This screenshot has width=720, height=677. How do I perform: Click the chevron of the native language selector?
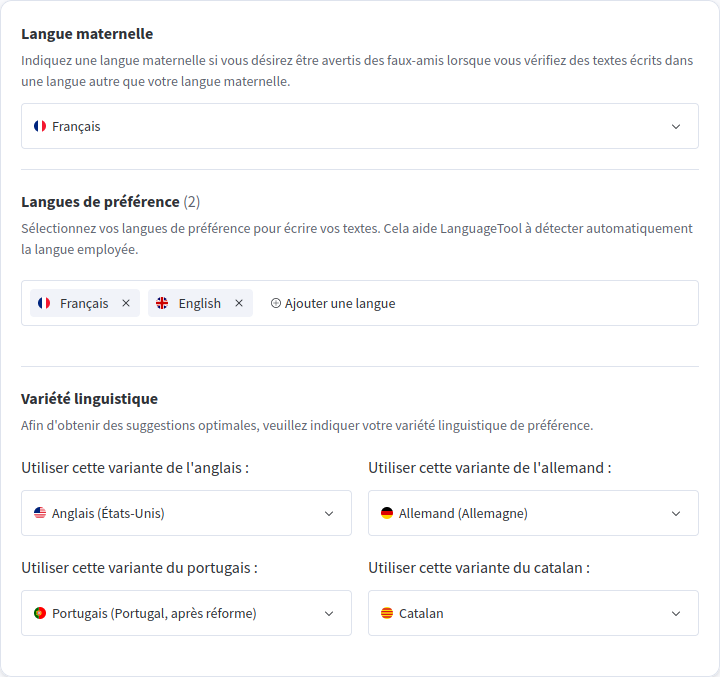point(676,126)
